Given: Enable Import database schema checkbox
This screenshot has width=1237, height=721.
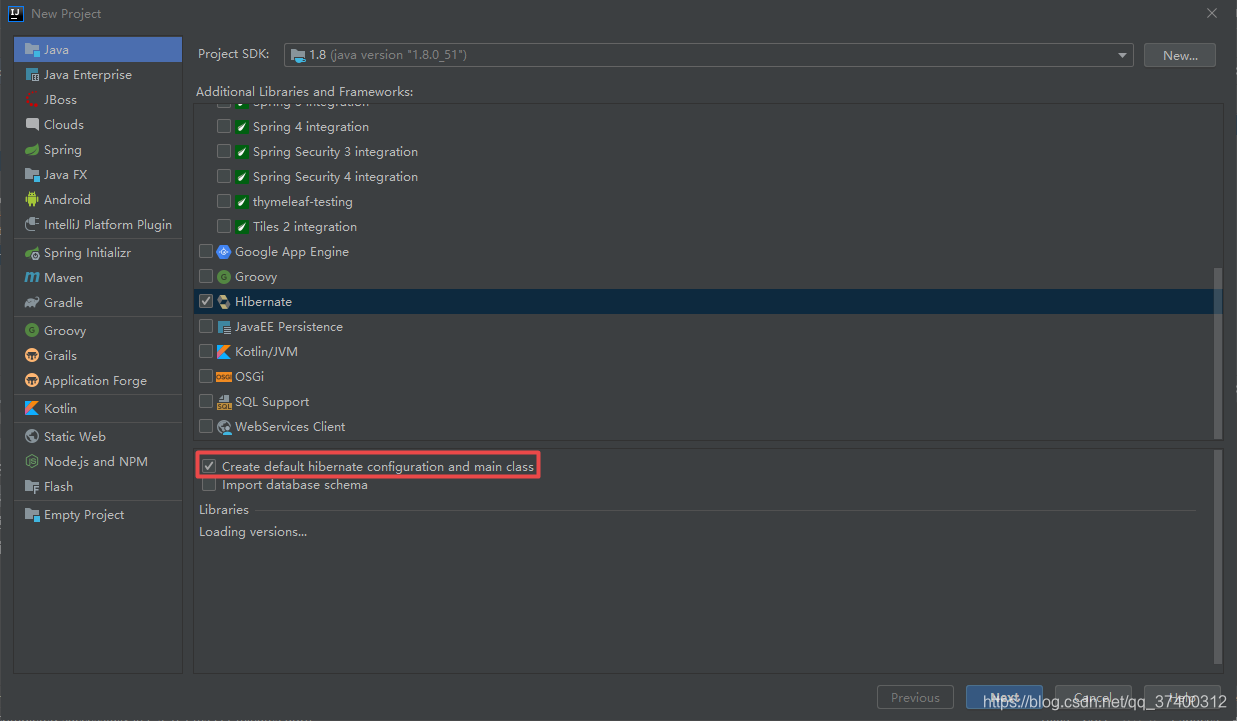Looking at the screenshot, I should [x=209, y=484].
